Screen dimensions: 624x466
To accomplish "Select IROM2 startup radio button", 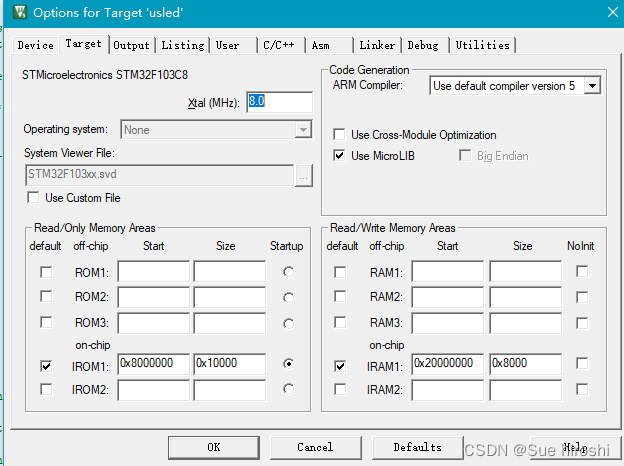I will 289,389.
